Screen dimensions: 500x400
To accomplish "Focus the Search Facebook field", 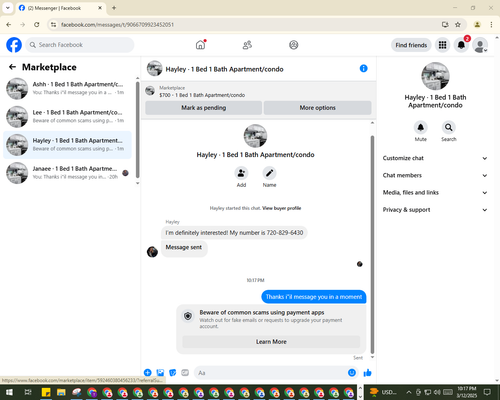I will tap(80, 45).
